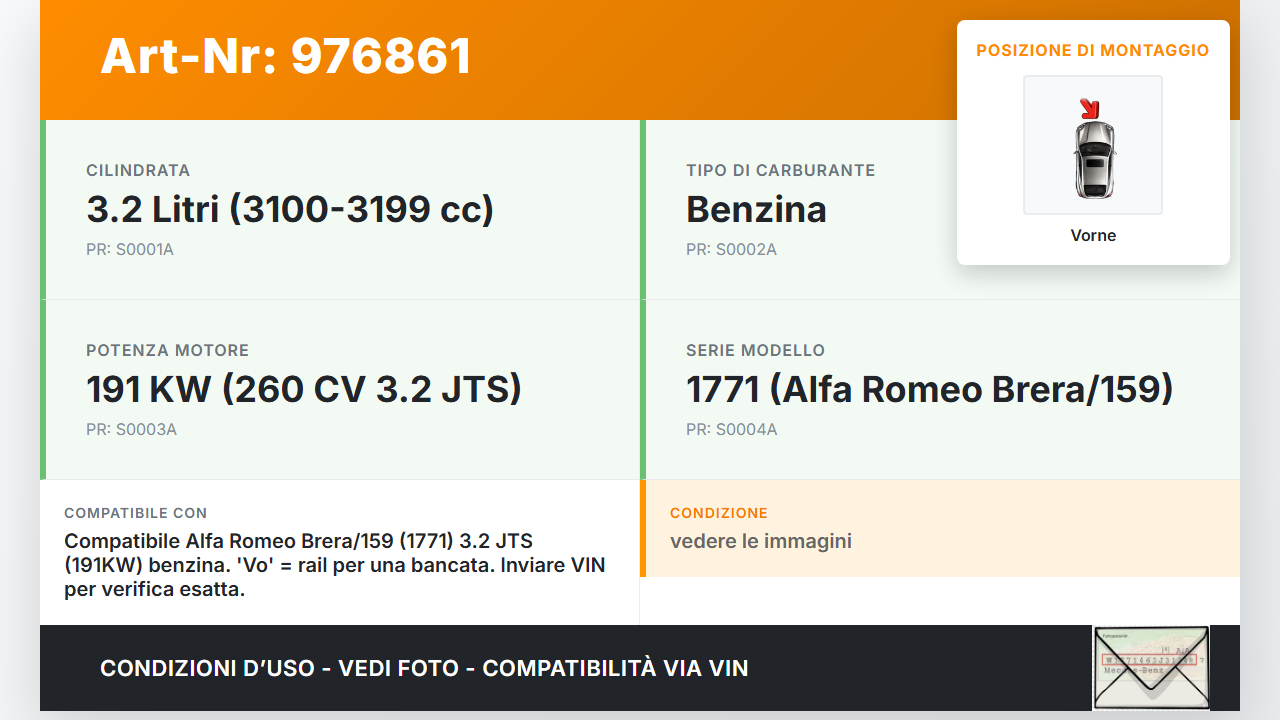
Task: Click the Art-Nr: 976861 heading
Action: (286, 56)
